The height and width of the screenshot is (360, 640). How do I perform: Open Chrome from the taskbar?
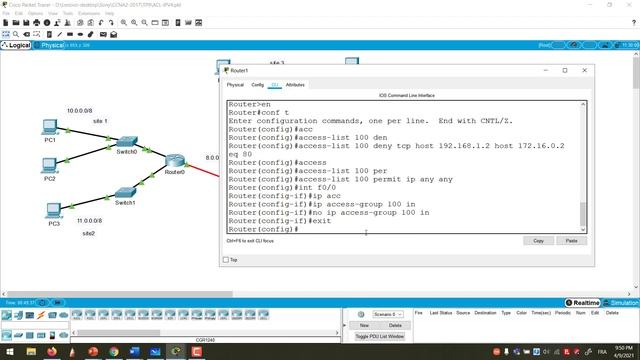(x=113, y=351)
